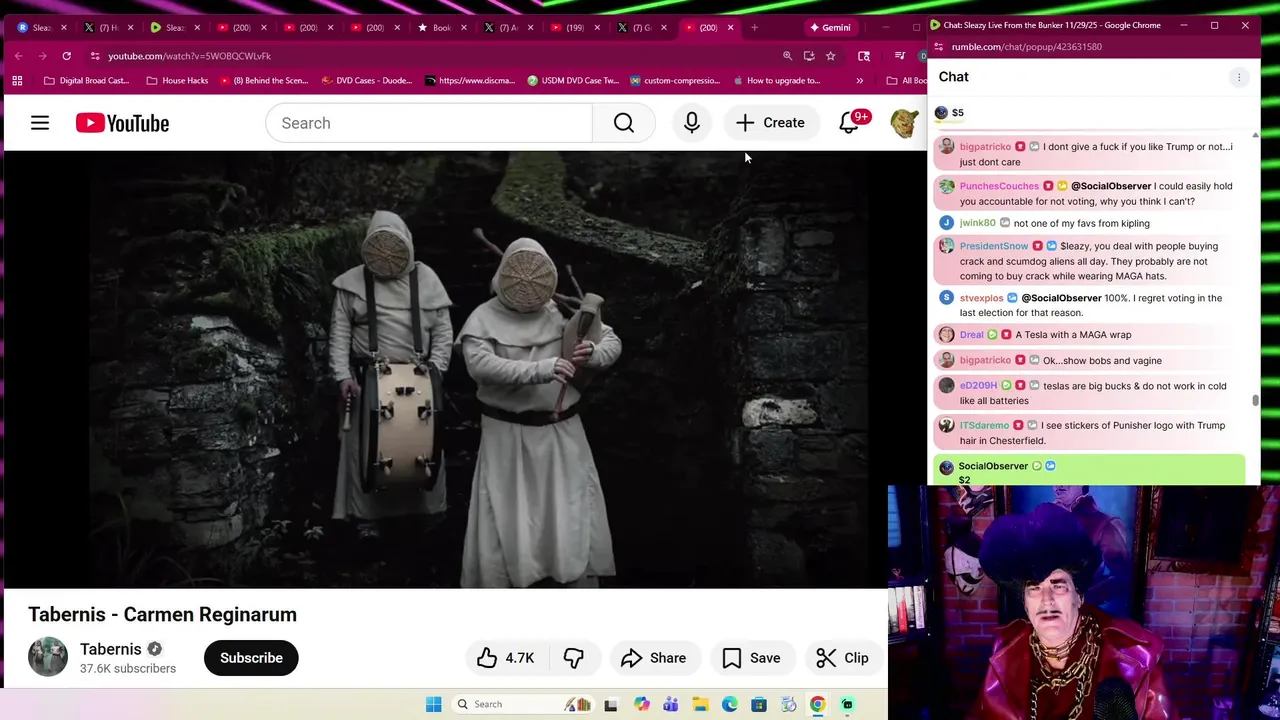Screen dimensions: 1280x720
Task: Open the All Bookmarks folder
Action: tap(906, 80)
